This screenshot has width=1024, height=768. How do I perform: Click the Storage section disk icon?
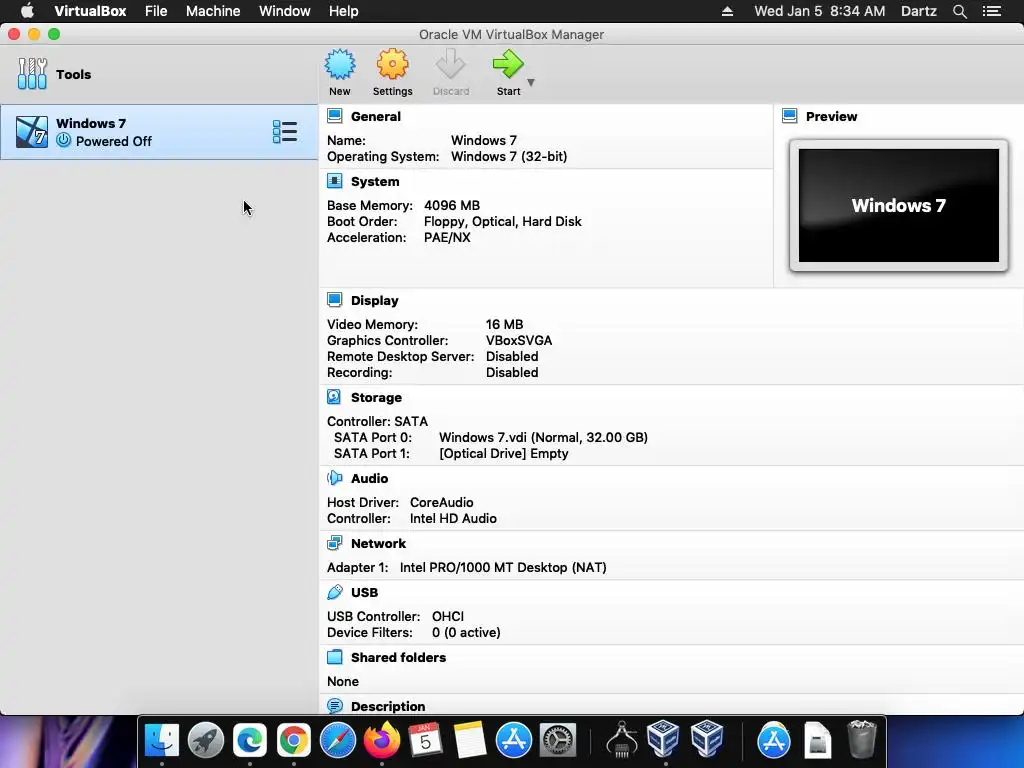coord(334,397)
